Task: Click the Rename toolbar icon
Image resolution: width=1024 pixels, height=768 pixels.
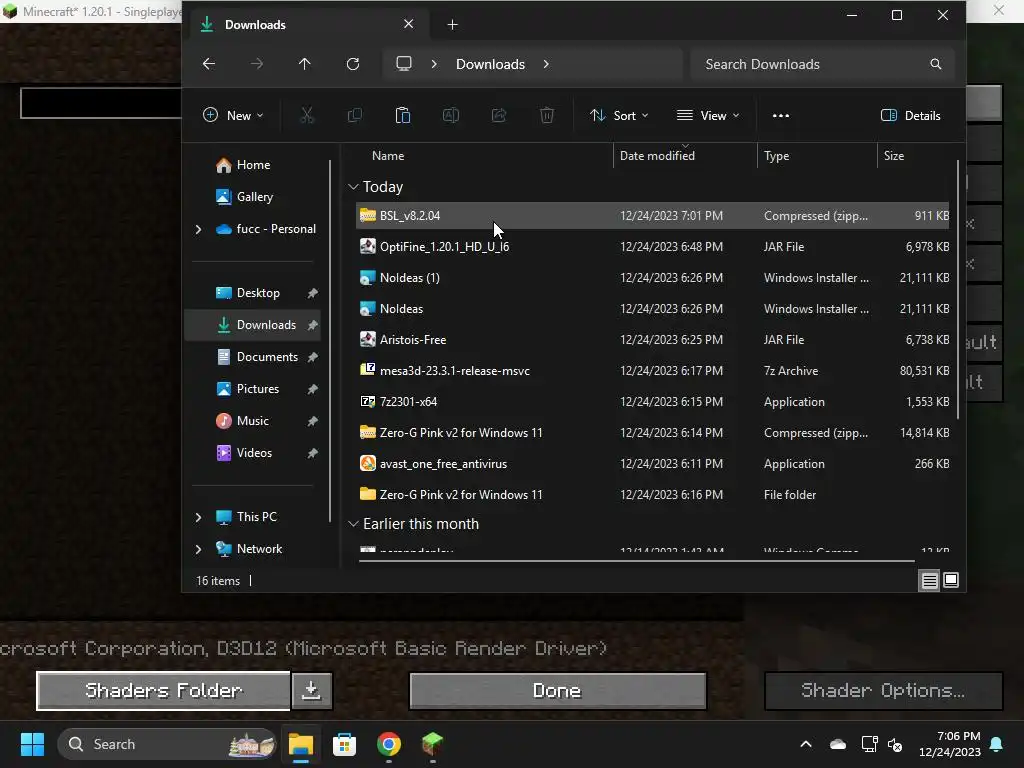Action: 451,116
